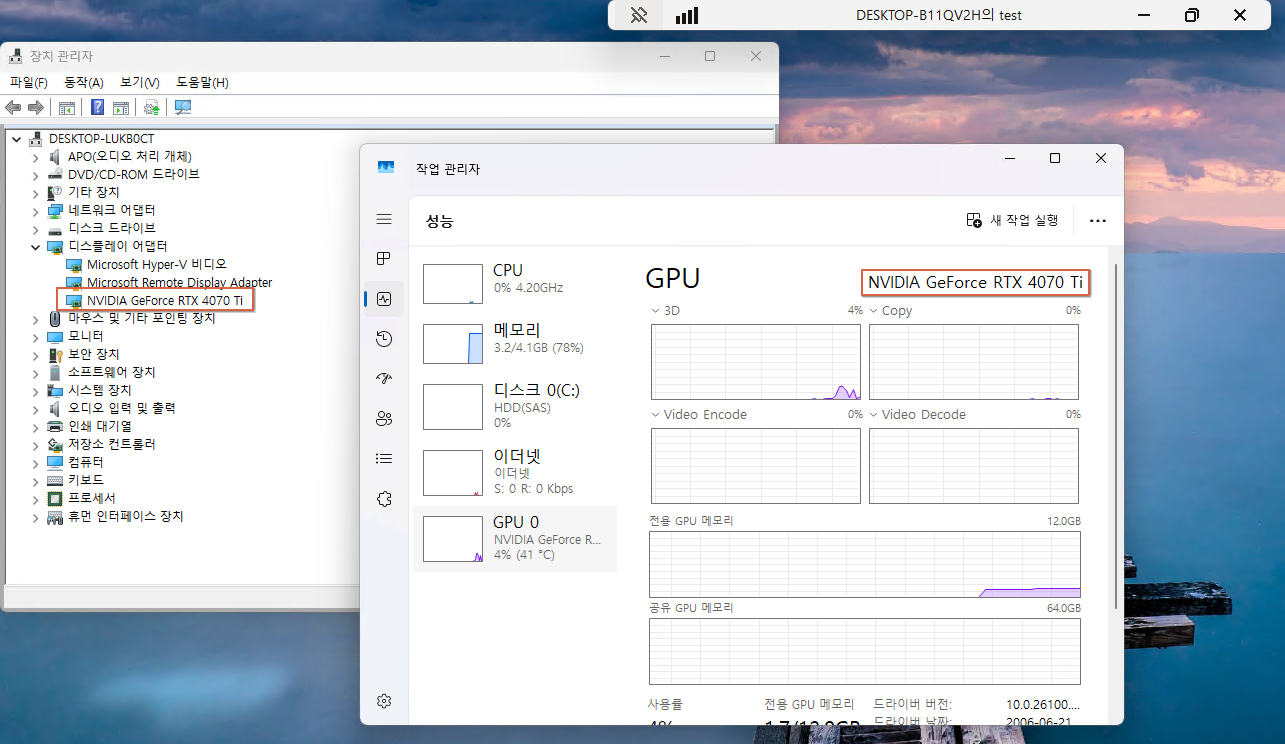The image size is (1285, 744).
Task: Click 기타 장치 device icon
Action: pyautogui.click(x=56, y=192)
